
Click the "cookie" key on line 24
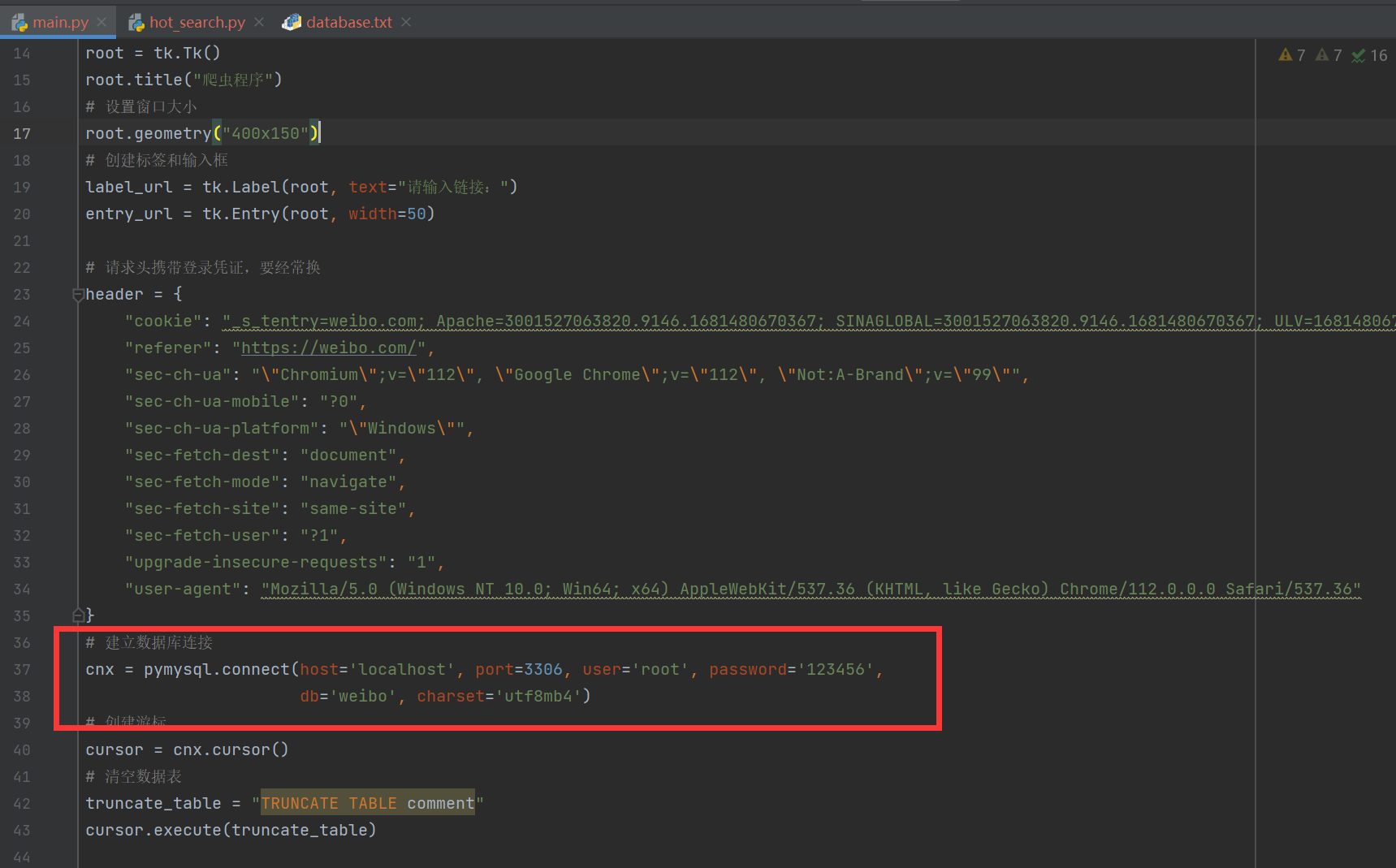tap(163, 321)
